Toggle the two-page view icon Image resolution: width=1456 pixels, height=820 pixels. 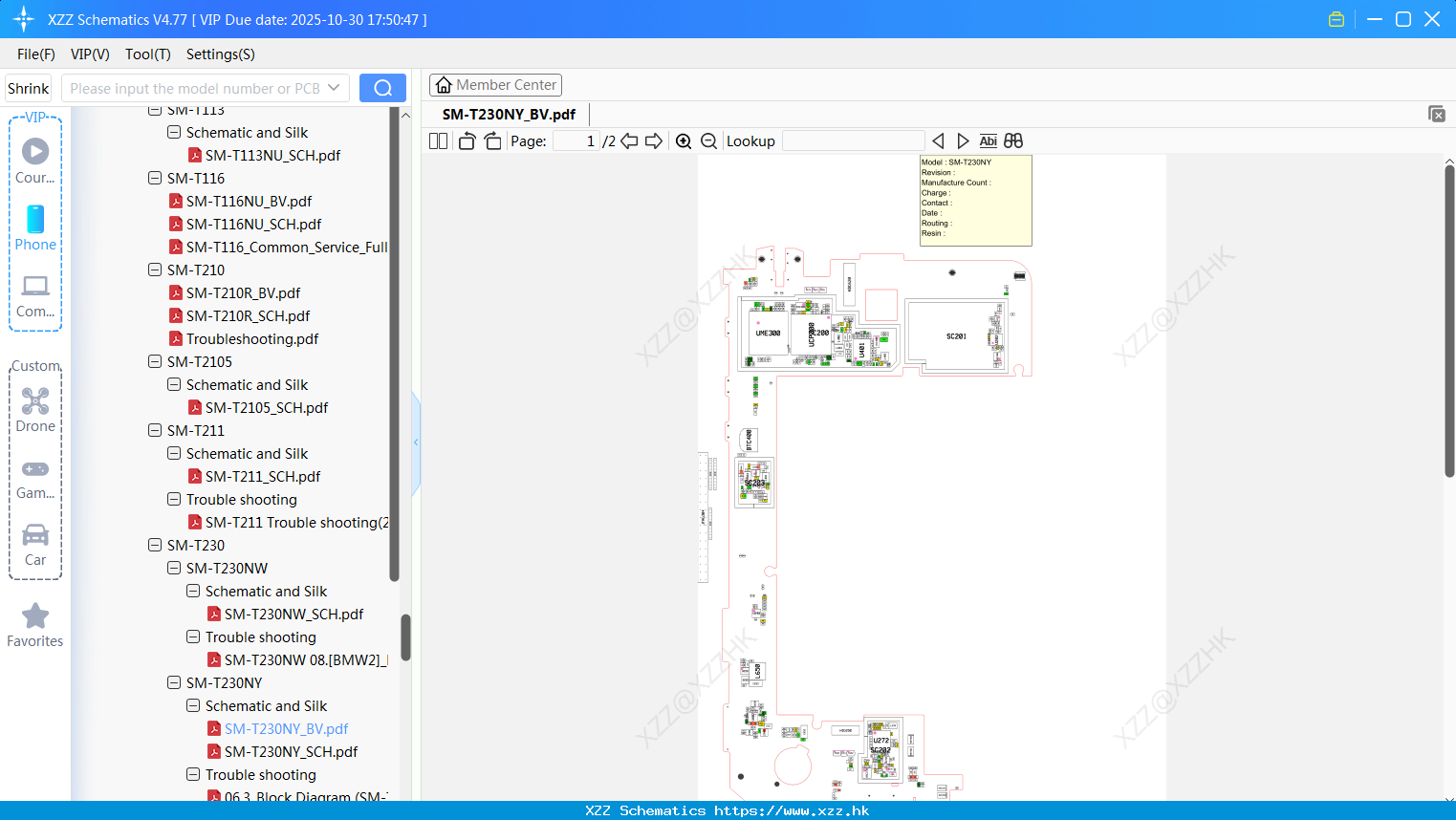click(x=438, y=140)
